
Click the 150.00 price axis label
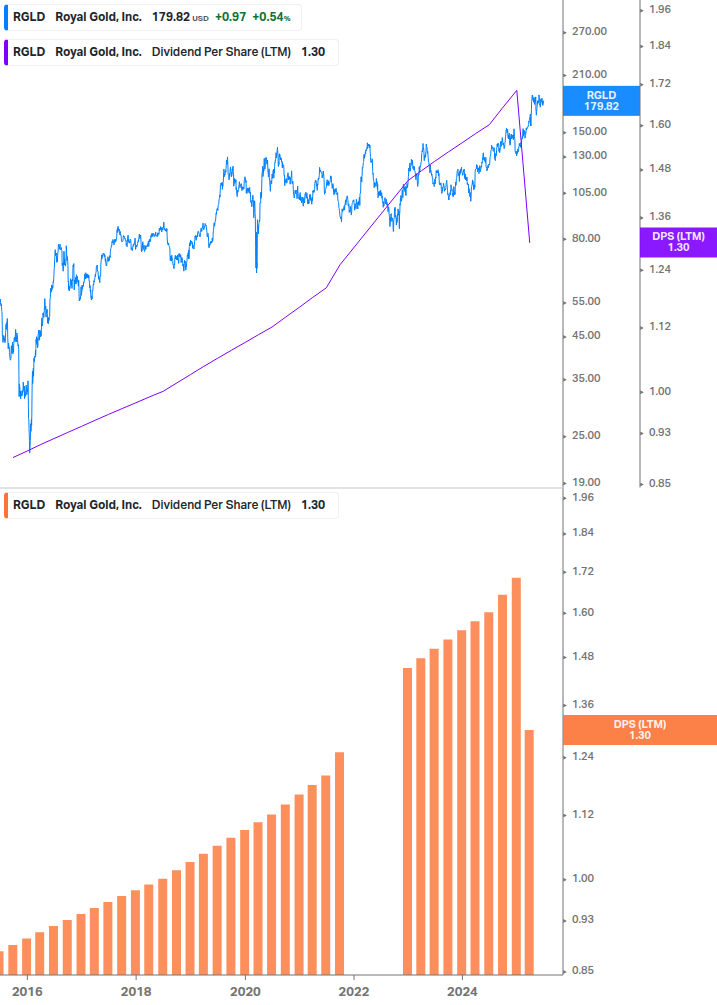589,131
